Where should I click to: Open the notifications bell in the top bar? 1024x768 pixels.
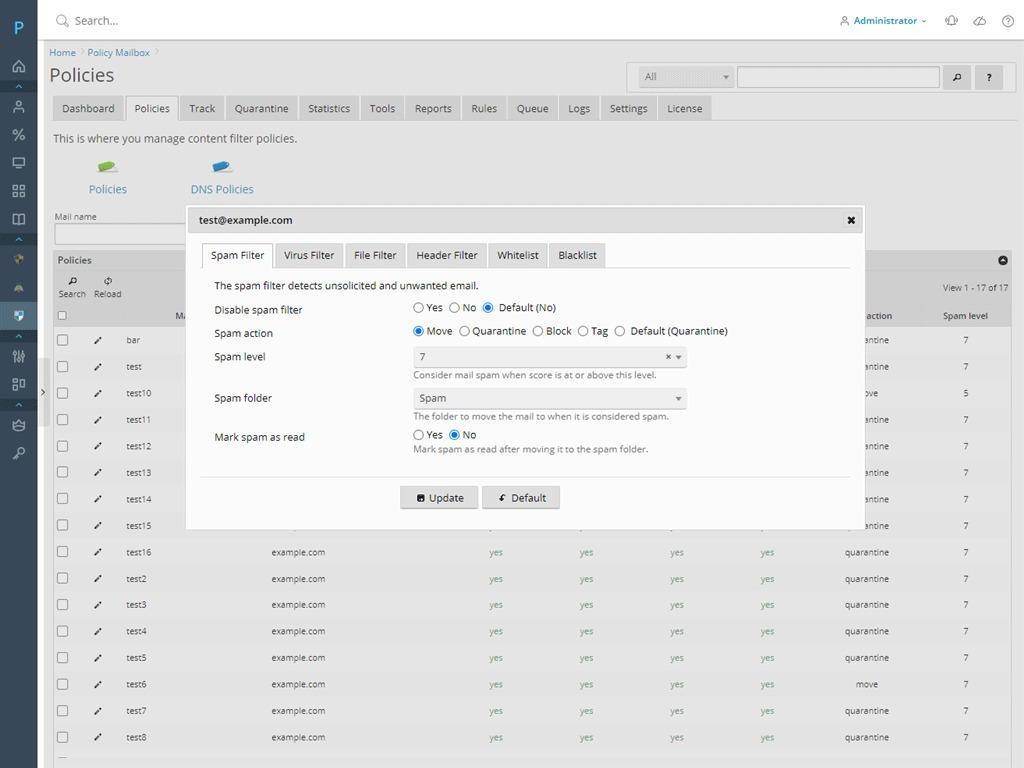click(951, 20)
